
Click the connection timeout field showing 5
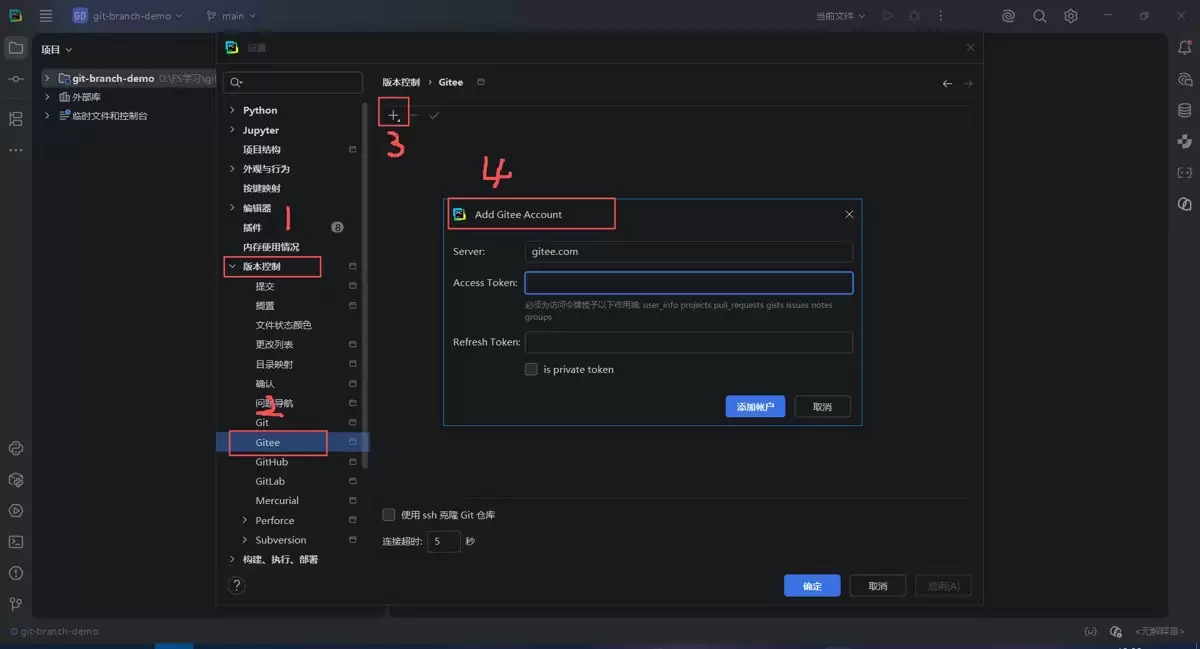pos(444,541)
